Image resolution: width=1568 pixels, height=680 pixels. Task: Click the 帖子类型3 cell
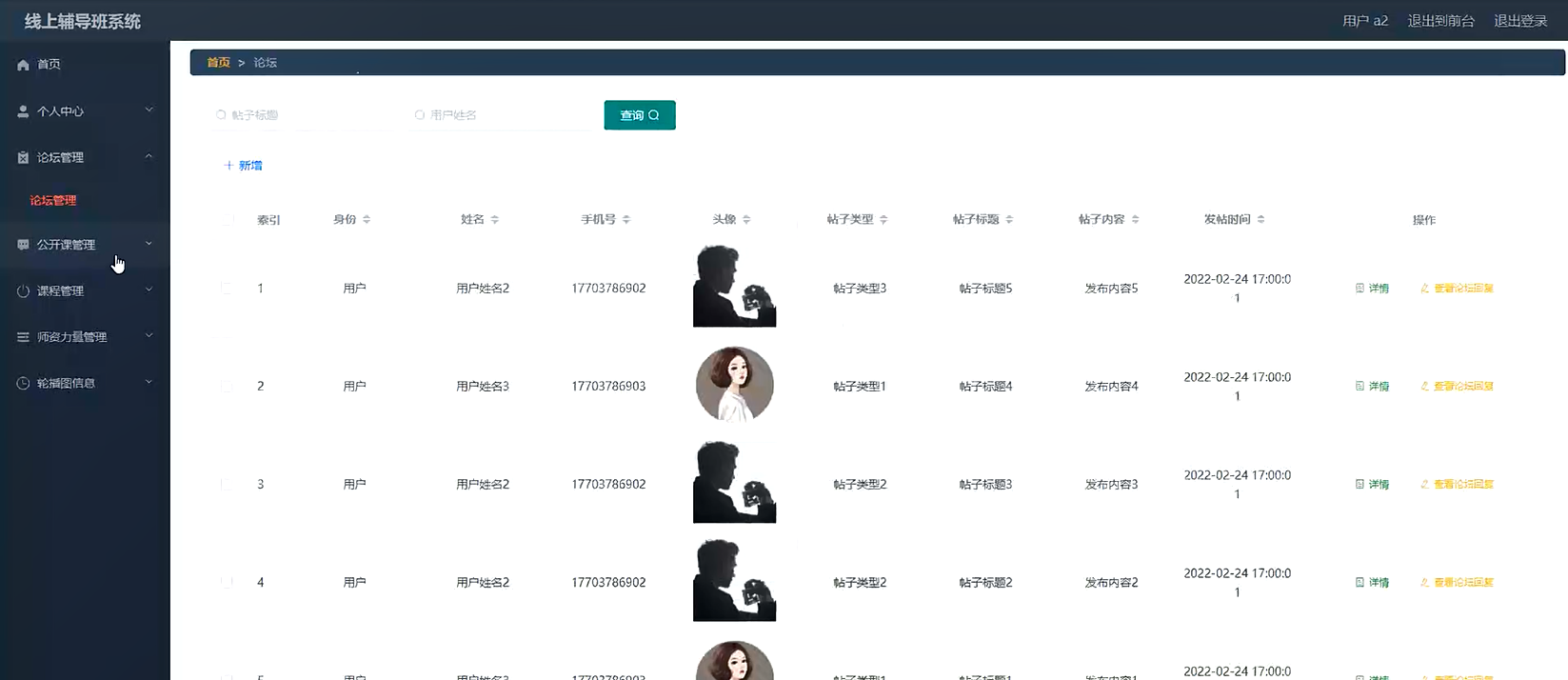[860, 289]
